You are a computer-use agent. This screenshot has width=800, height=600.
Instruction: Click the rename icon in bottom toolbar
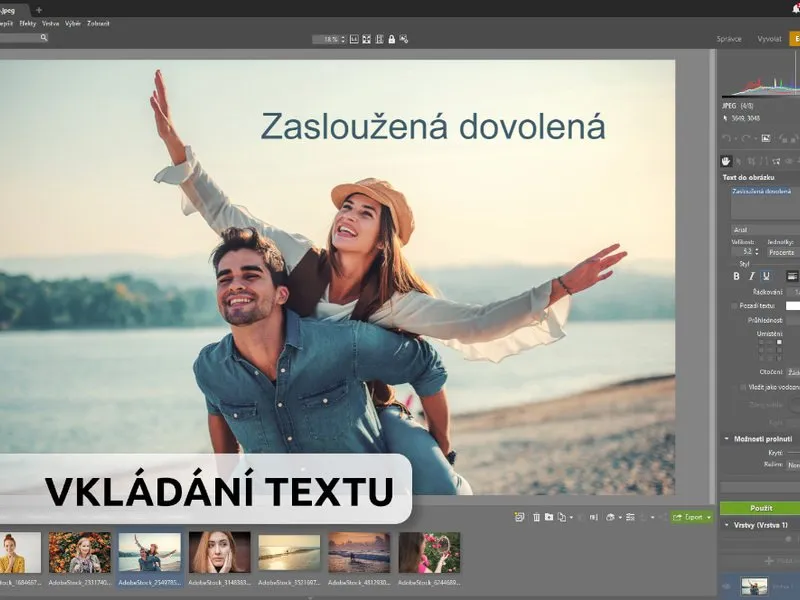point(593,517)
